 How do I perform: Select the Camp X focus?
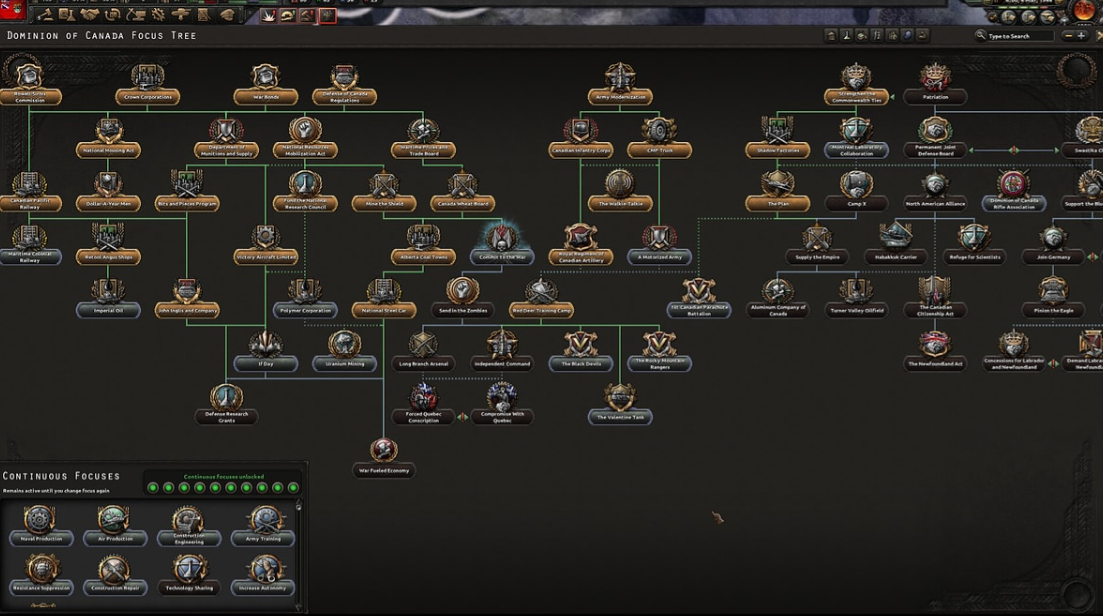856,191
